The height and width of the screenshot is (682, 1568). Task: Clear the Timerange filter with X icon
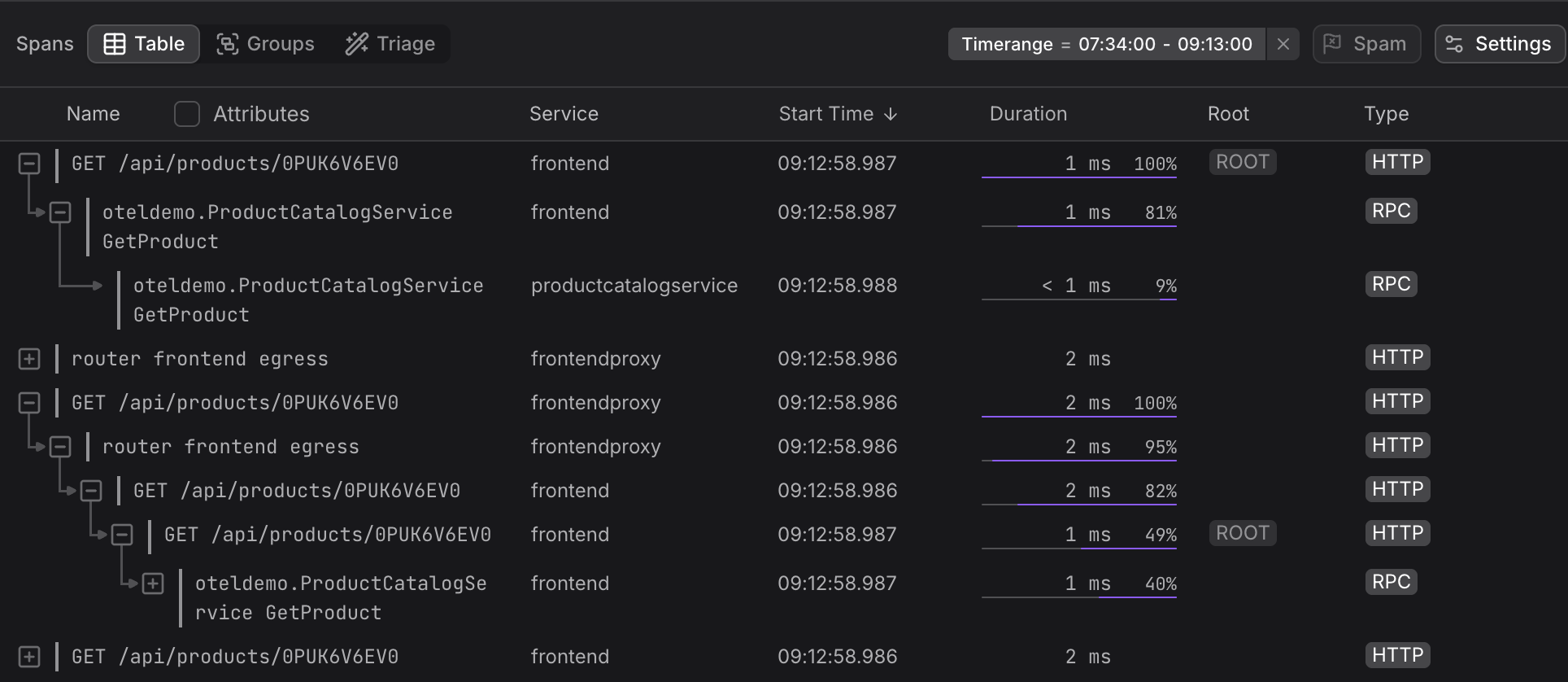click(x=1283, y=44)
